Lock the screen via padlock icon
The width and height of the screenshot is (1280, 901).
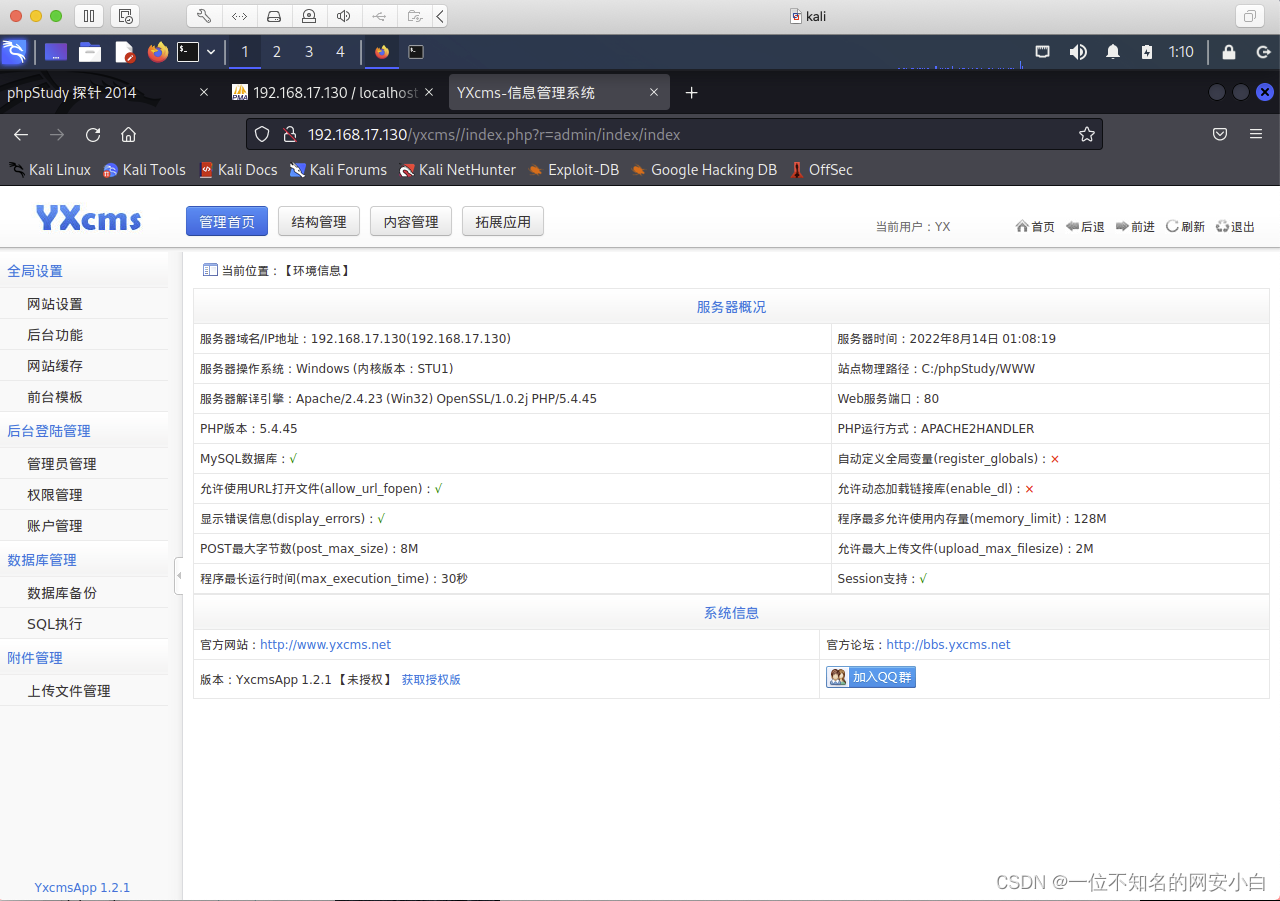[1229, 52]
